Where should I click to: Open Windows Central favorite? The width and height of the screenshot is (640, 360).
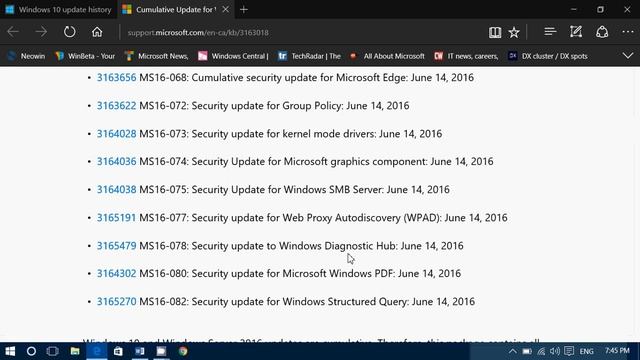[233, 56]
